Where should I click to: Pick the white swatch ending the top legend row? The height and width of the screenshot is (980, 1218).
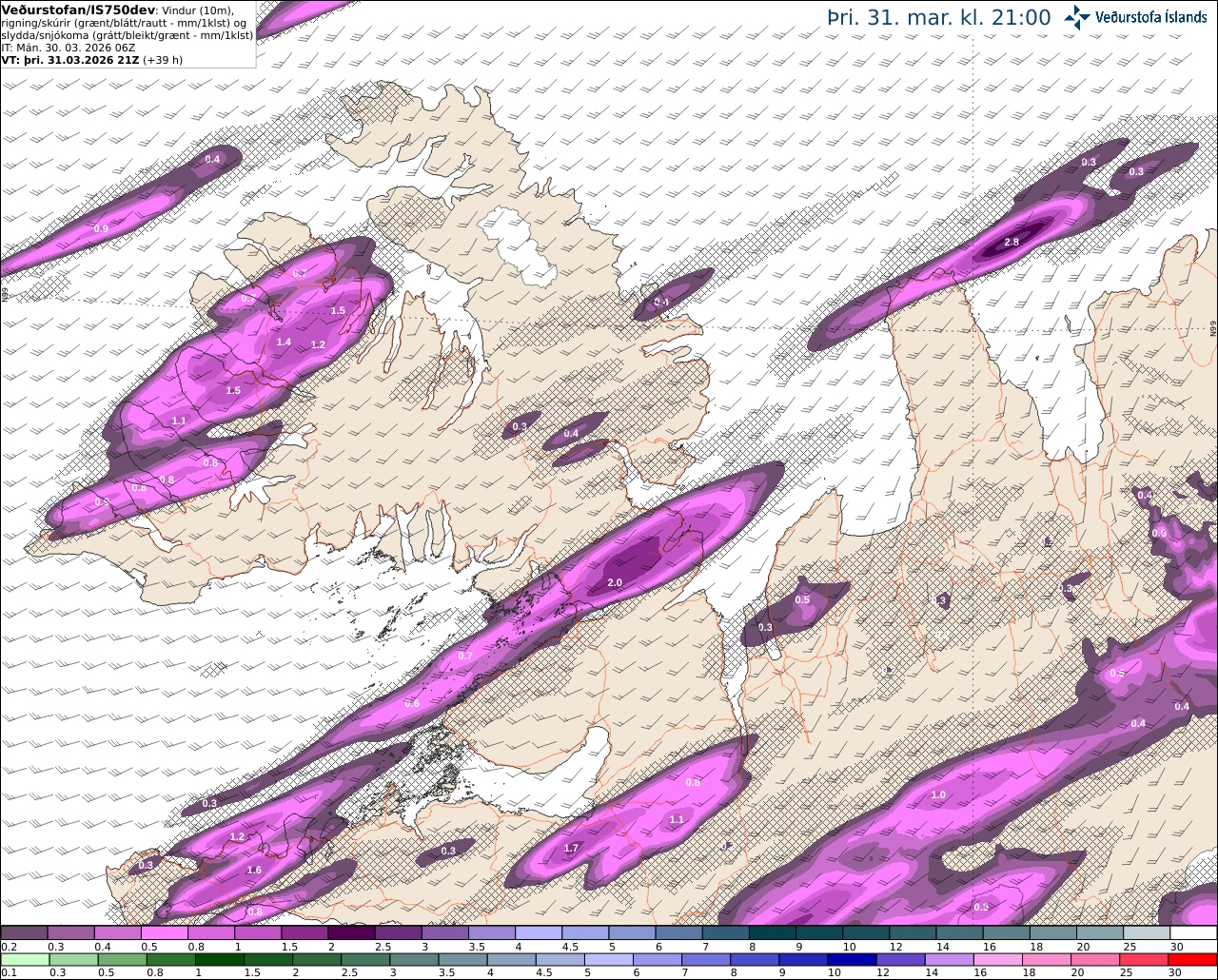coord(1193,932)
